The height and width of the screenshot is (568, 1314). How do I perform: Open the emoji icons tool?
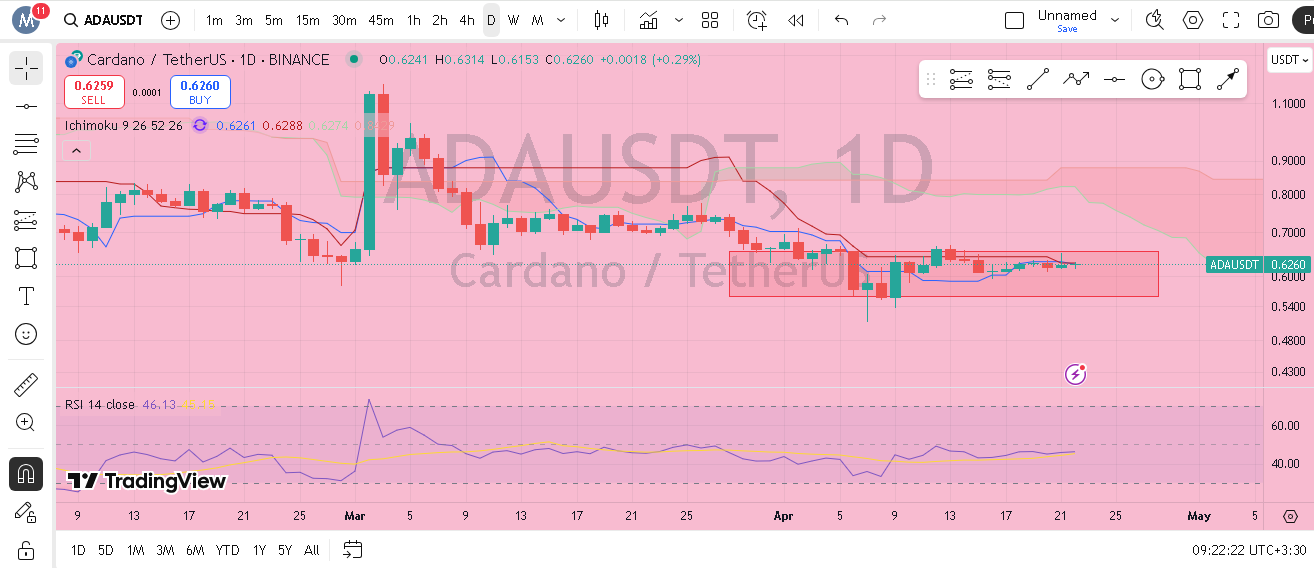(x=26, y=334)
